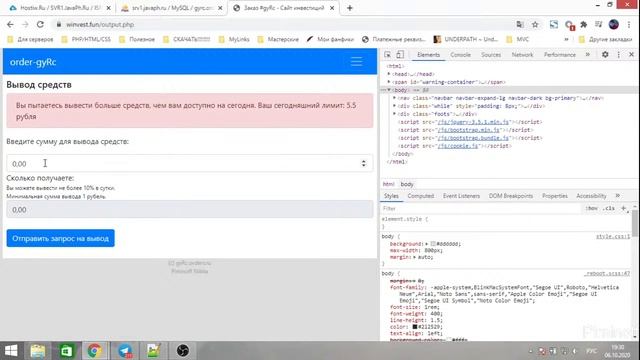Close the DevTools panel
Viewport: 640px width, 360px height.
click(631, 54)
